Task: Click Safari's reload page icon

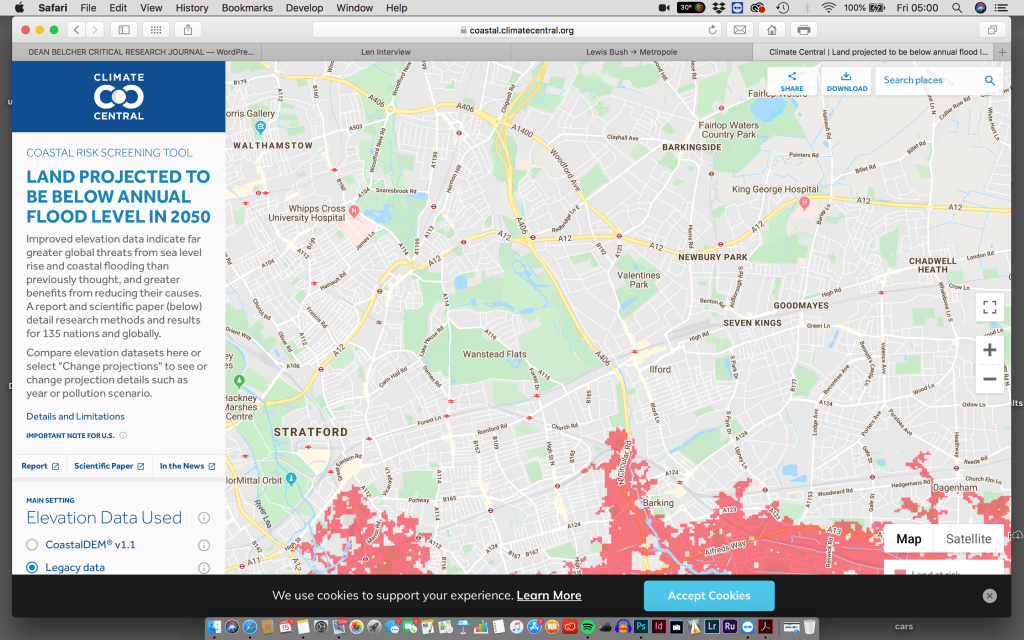Action: coord(712,30)
